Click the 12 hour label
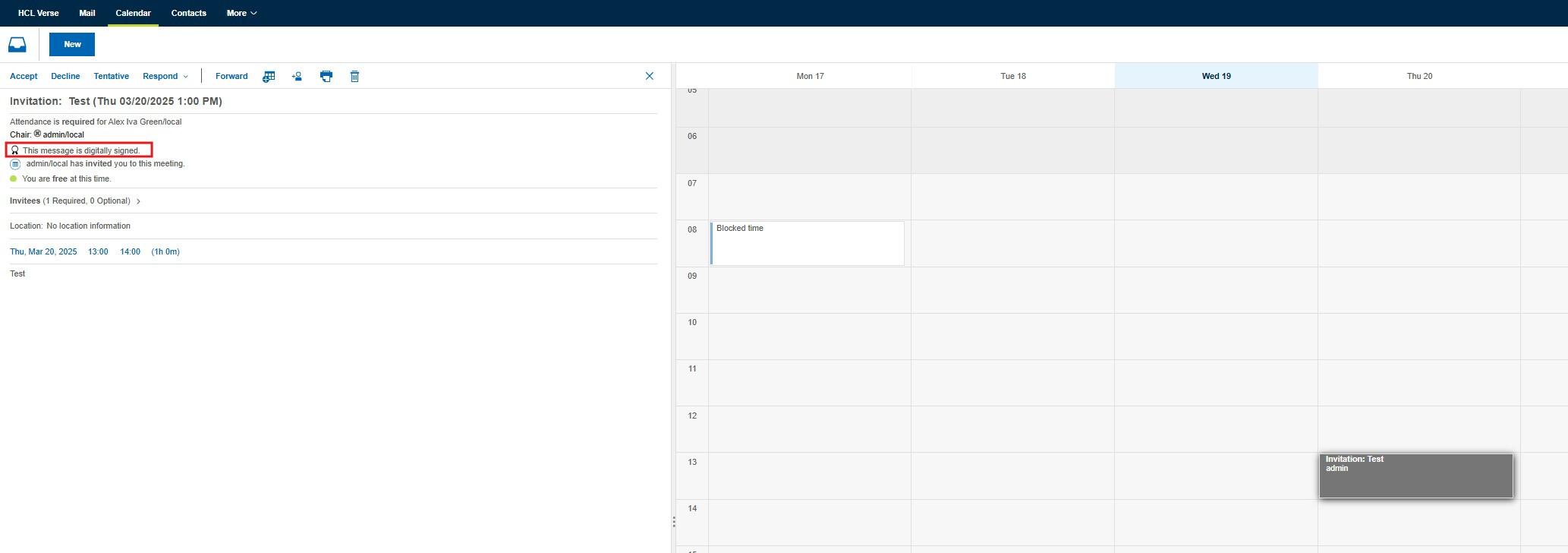1568x553 pixels. [692, 416]
